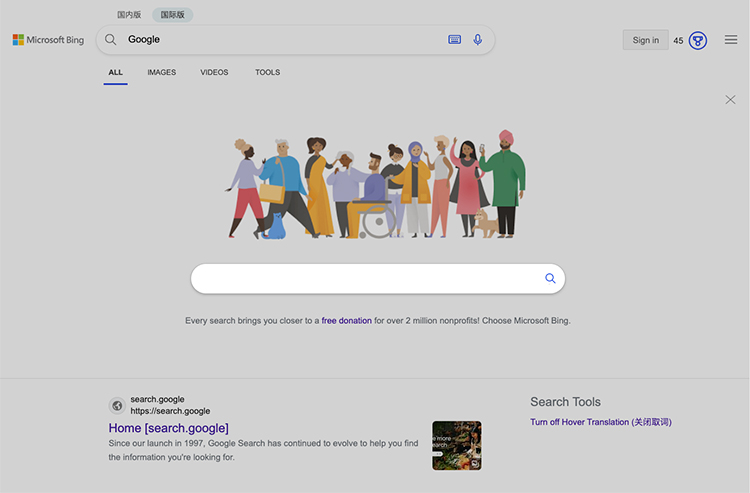The image size is (750, 493).
Task: Turn off Hover Translation
Action: 601,422
